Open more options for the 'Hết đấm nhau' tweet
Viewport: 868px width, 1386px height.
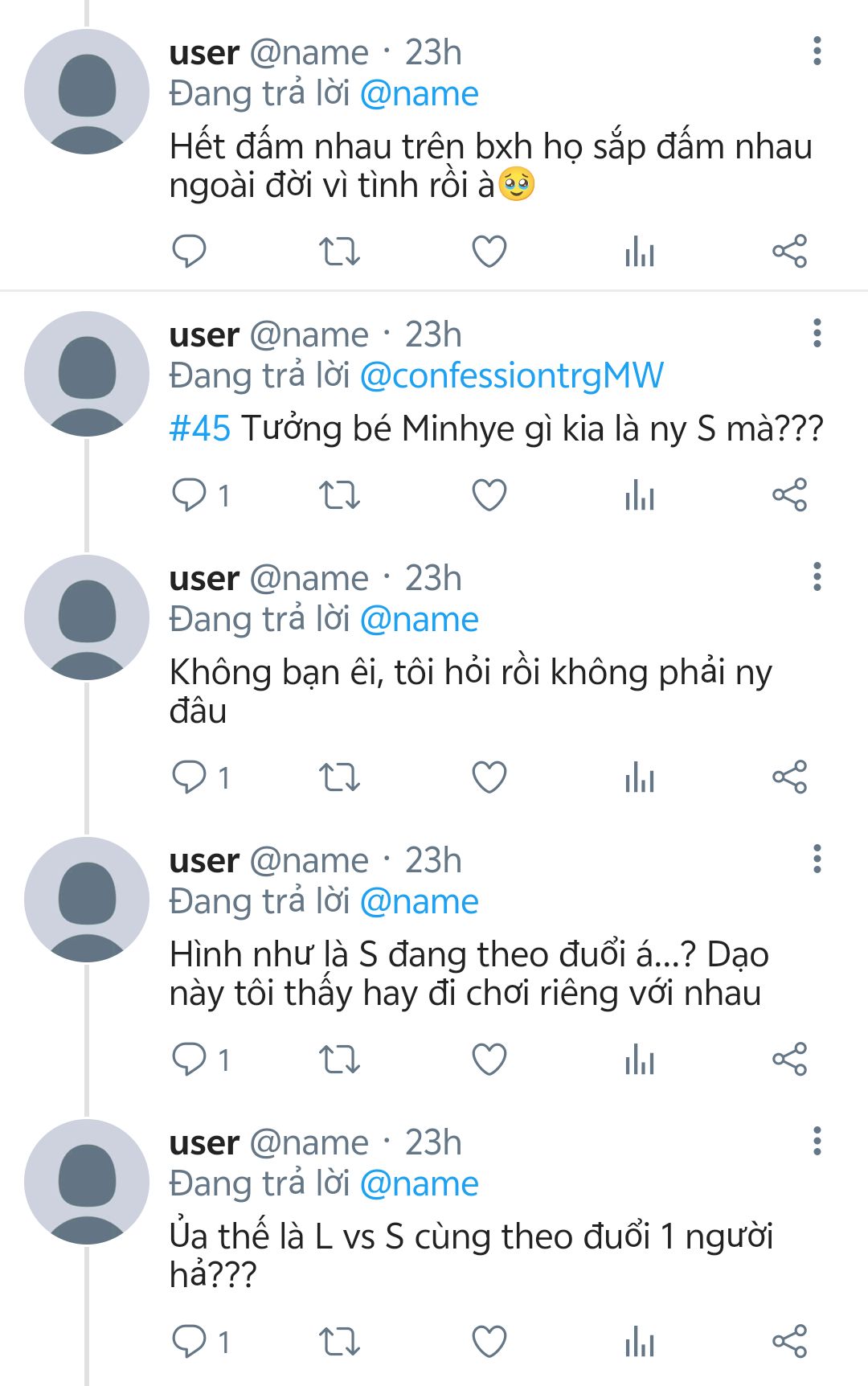pyautogui.click(x=817, y=51)
